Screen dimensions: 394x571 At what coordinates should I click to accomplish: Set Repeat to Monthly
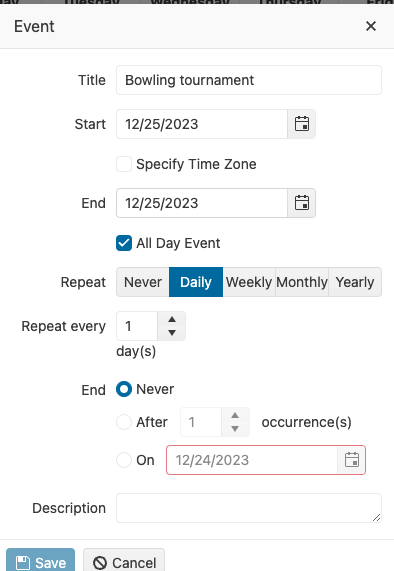point(302,282)
